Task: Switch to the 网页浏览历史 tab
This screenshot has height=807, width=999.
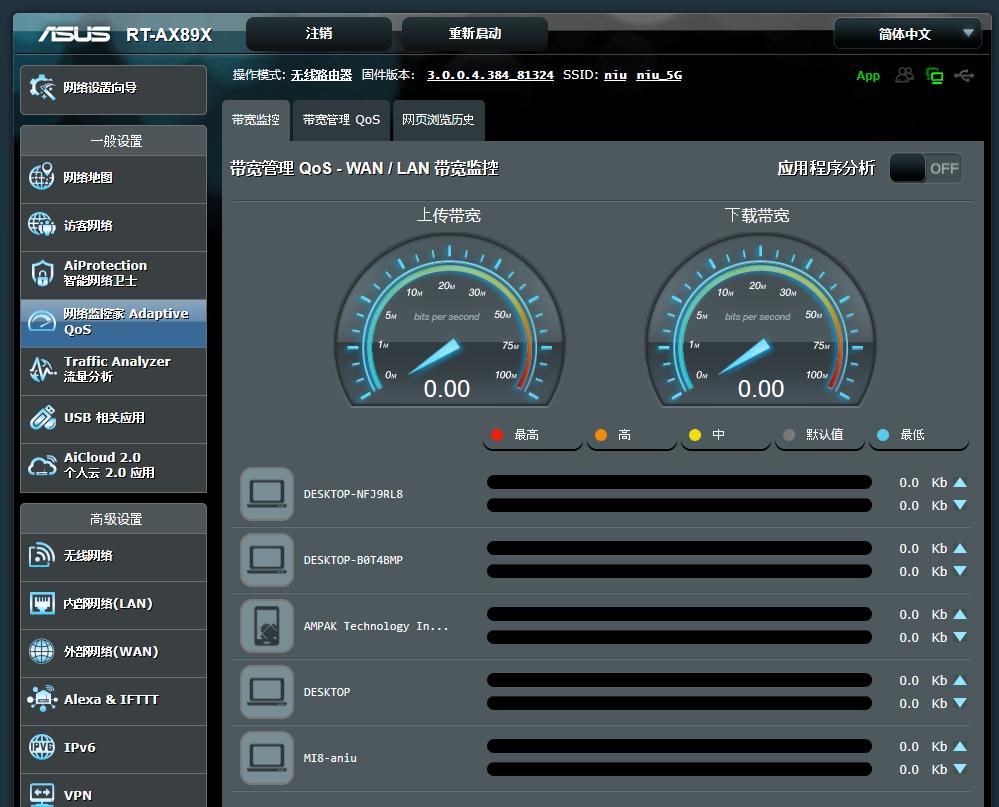Action: (438, 120)
